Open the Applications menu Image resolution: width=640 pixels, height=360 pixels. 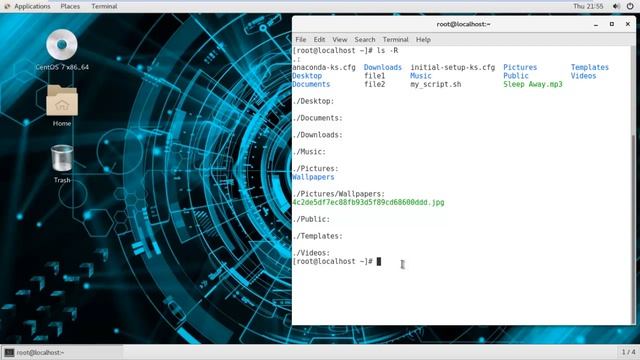(32, 6)
